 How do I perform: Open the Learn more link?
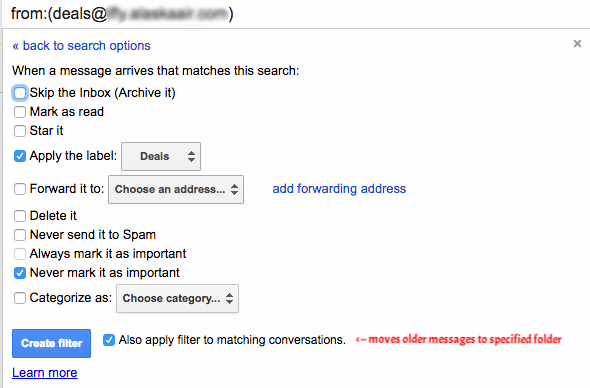tap(45, 373)
